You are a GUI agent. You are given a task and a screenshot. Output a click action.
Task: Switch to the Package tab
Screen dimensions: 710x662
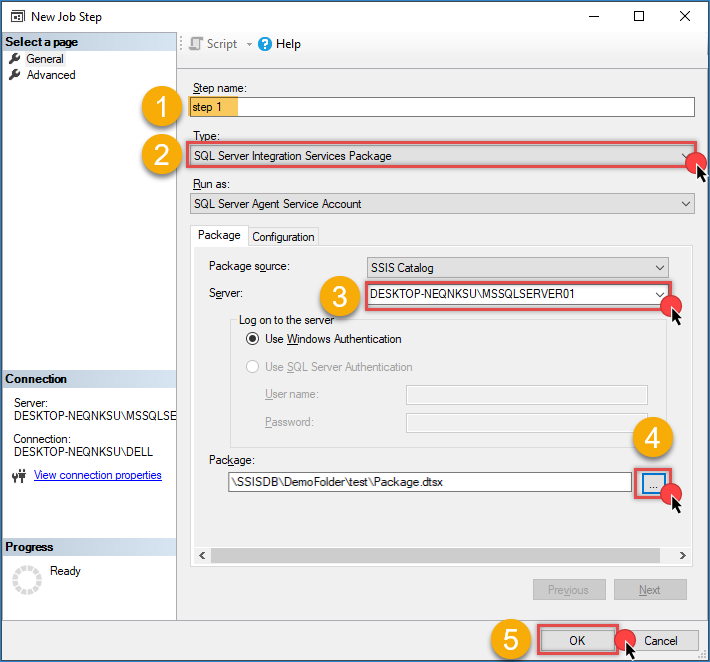click(219, 236)
